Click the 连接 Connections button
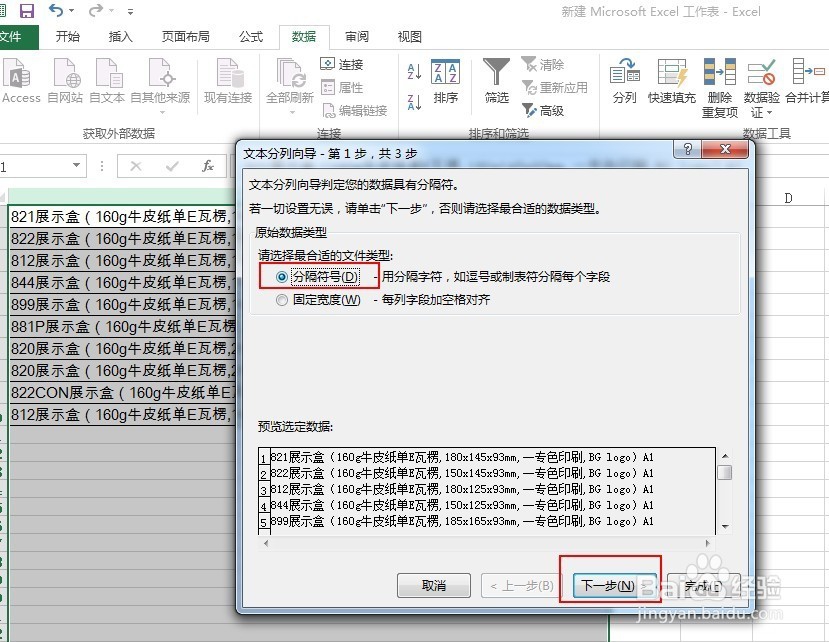This screenshot has width=829, height=642. (342, 65)
